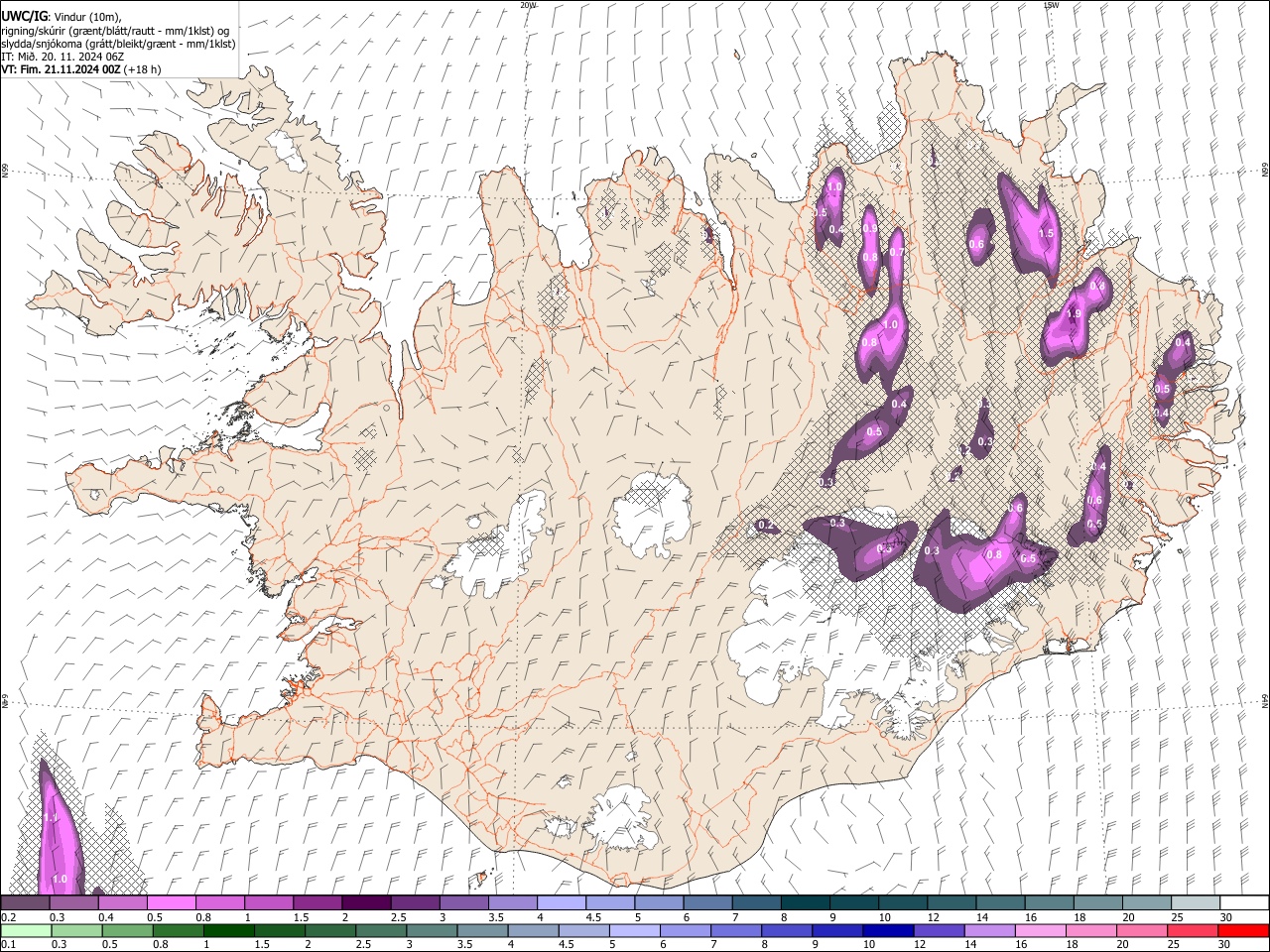
Task: Click the '15W' longitude label
Action: pyautogui.click(x=1051, y=5)
